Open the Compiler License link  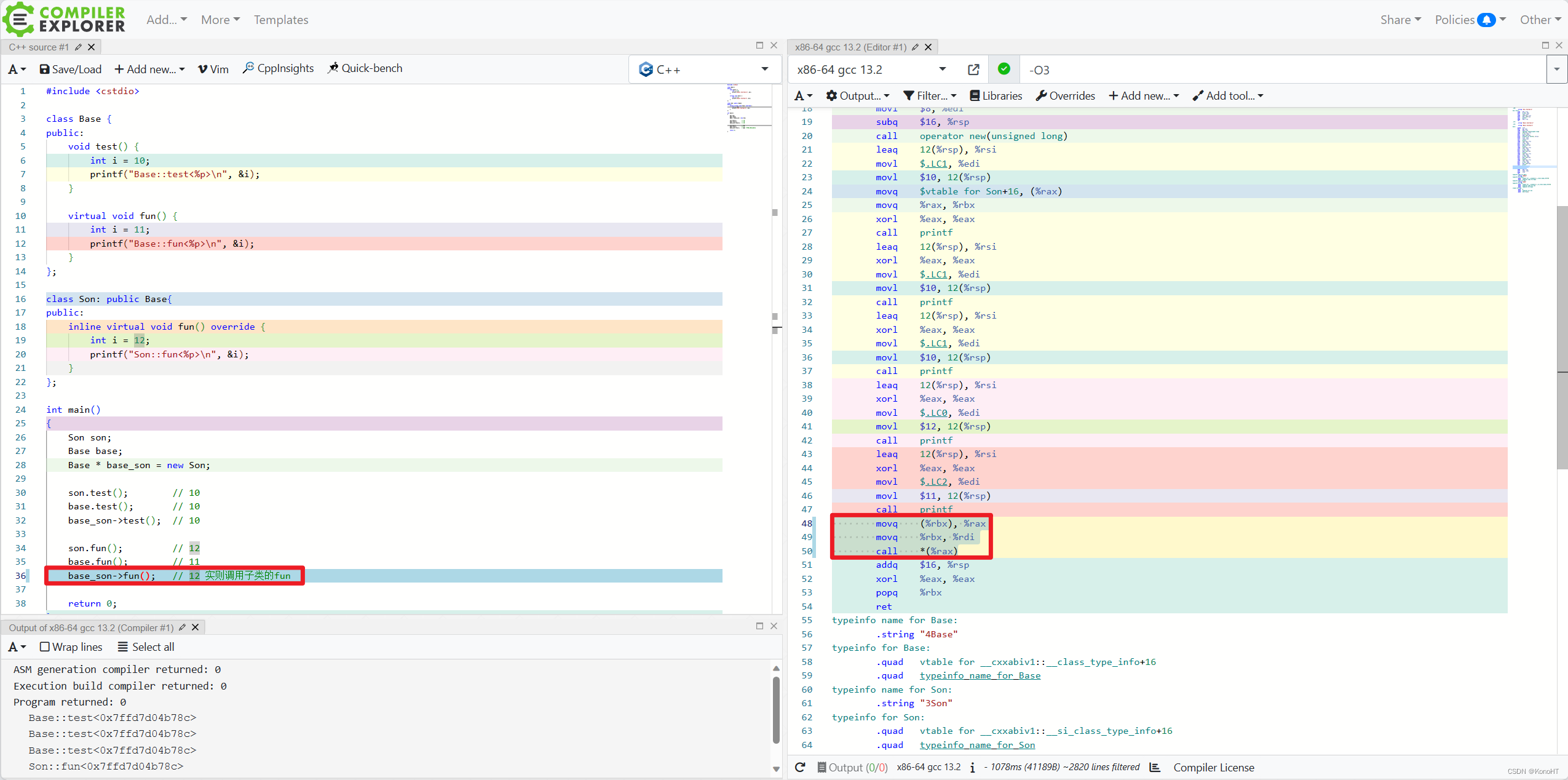[x=1213, y=767]
